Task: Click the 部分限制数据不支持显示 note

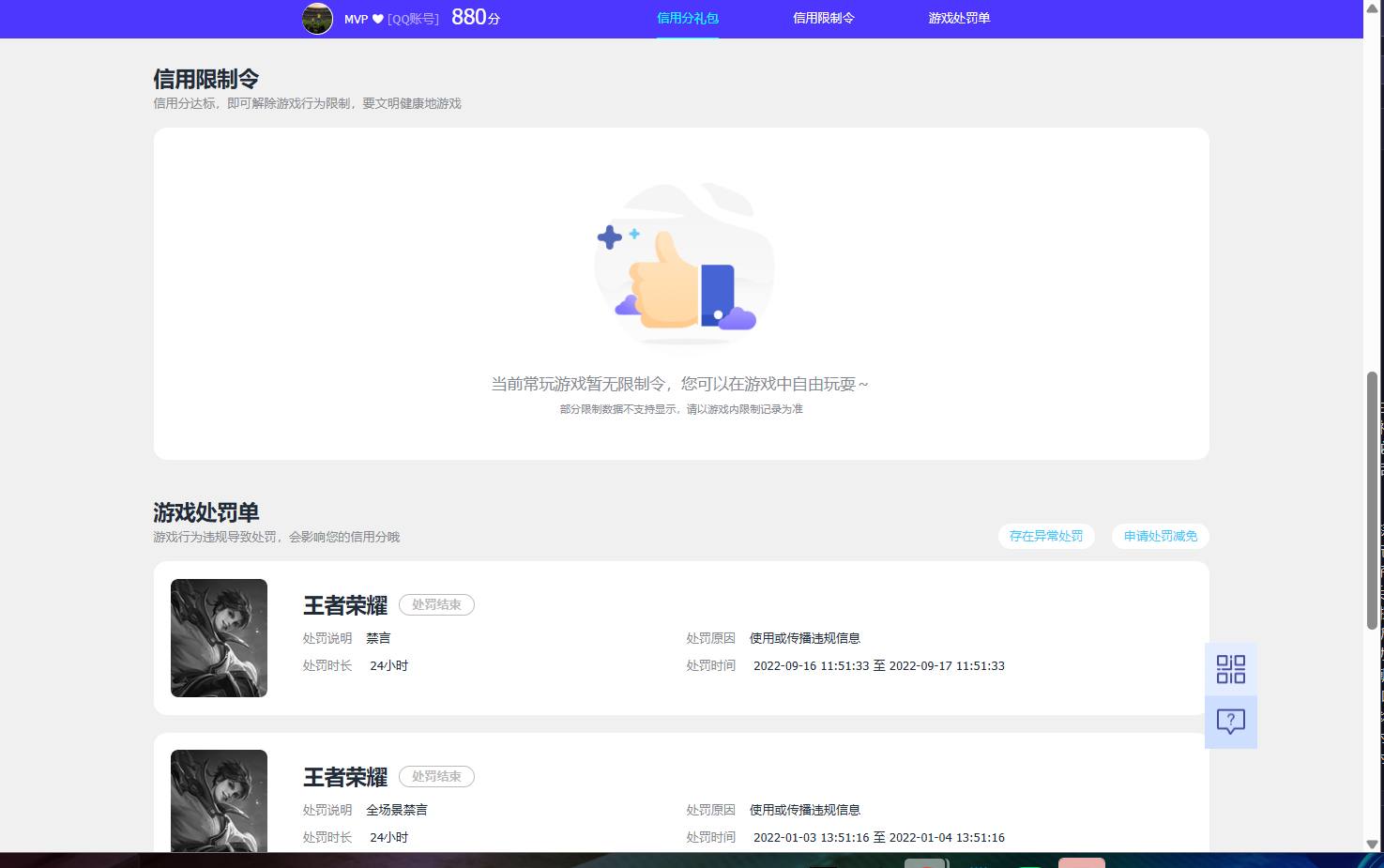Action: (681, 409)
